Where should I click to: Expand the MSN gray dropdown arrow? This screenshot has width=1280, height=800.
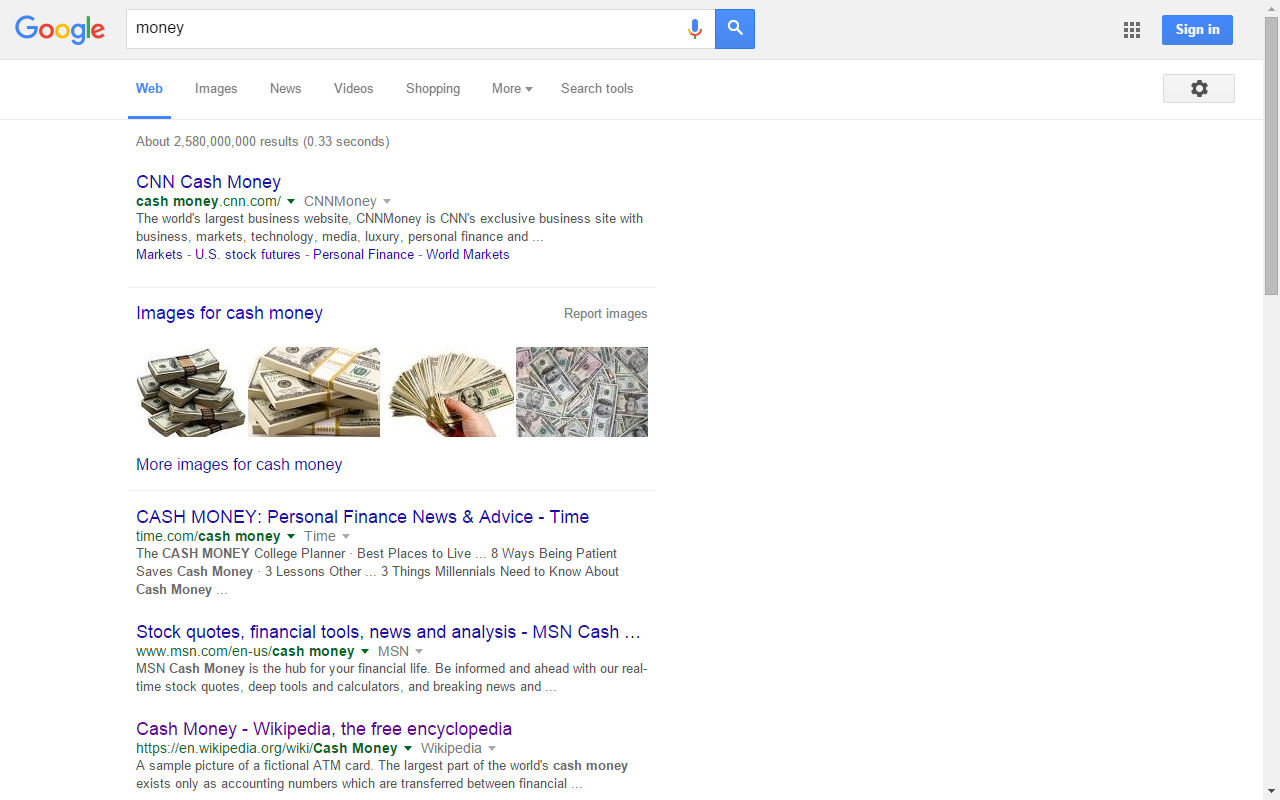[x=419, y=652]
